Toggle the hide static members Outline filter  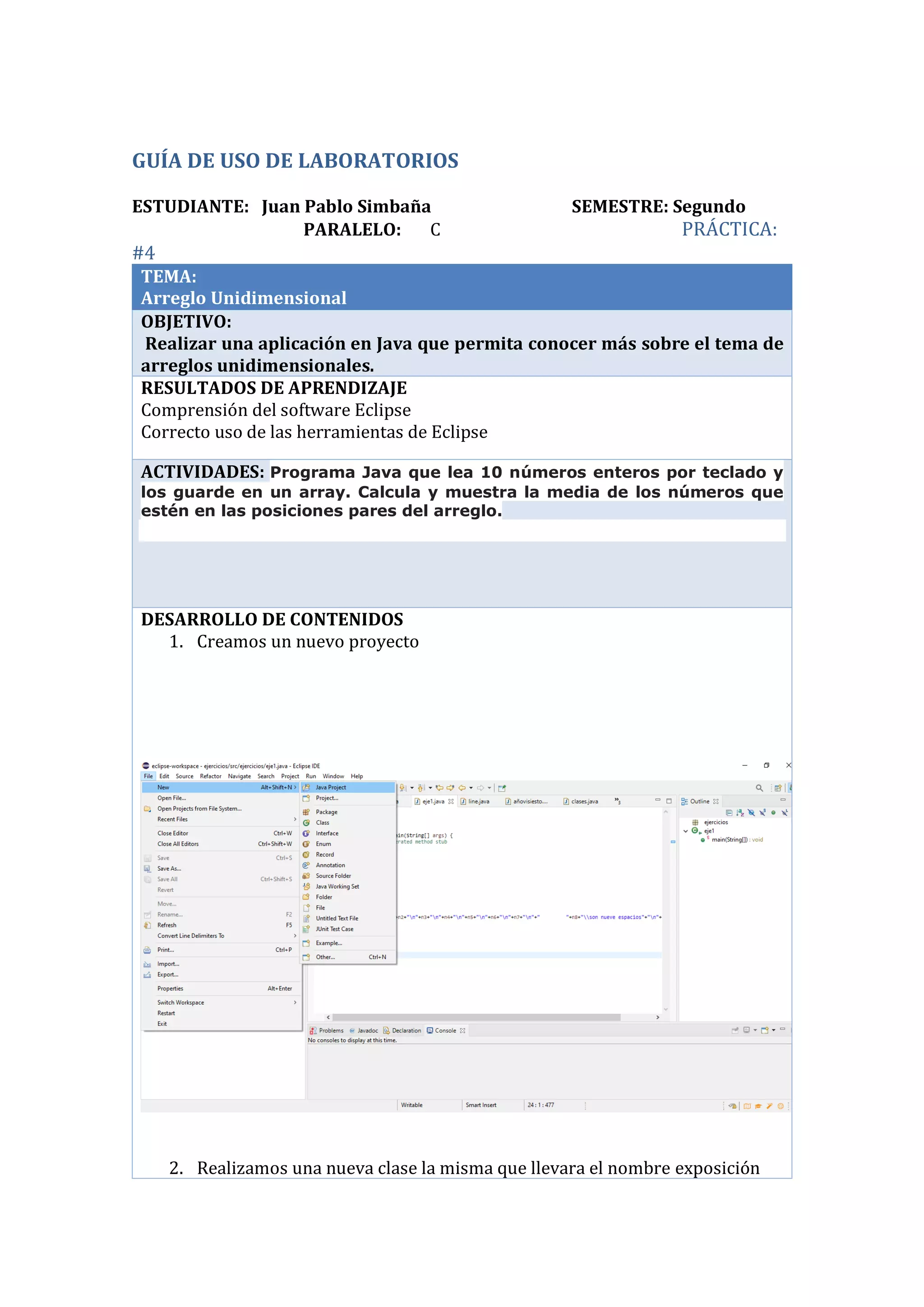pos(762,813)
